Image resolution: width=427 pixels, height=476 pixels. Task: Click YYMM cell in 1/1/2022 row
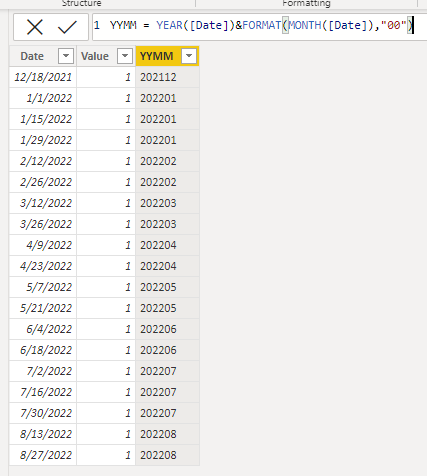[167, 98]
